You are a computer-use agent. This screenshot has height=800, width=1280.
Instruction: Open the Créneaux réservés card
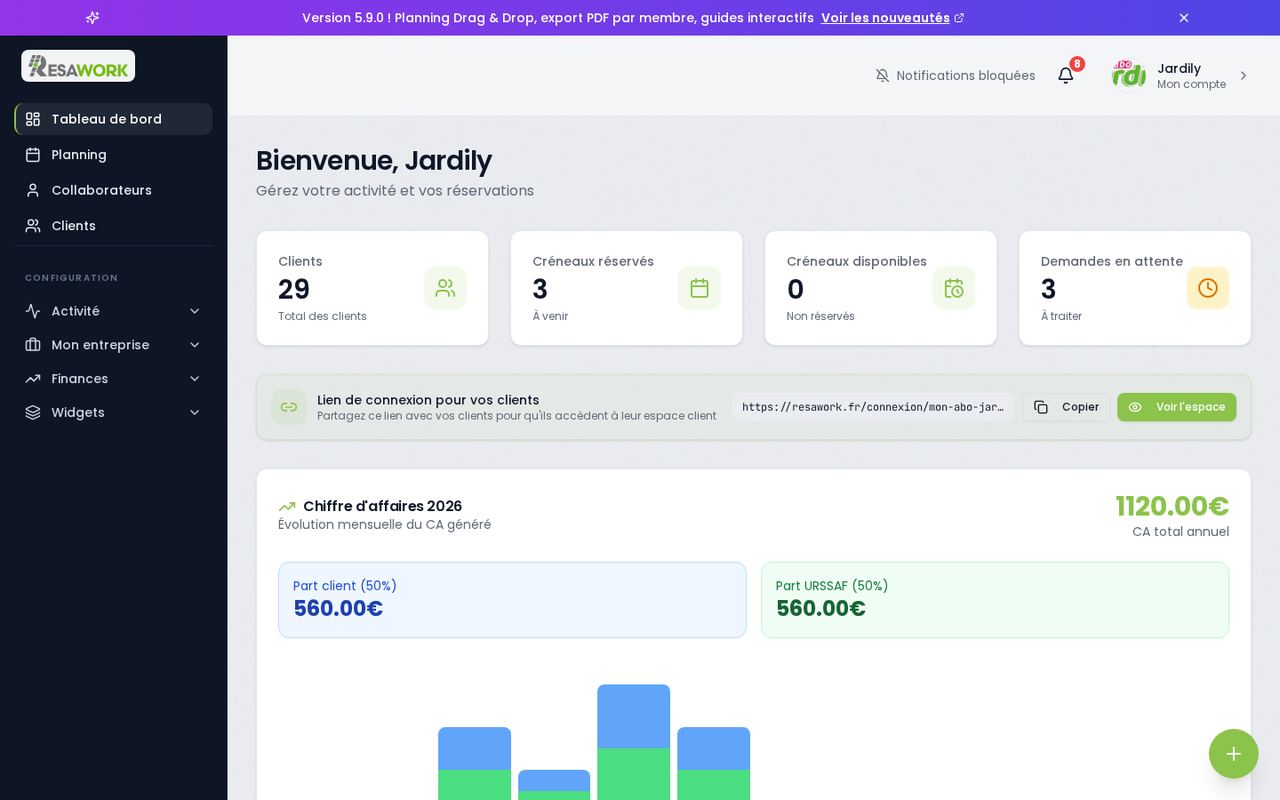coord(627,288)
